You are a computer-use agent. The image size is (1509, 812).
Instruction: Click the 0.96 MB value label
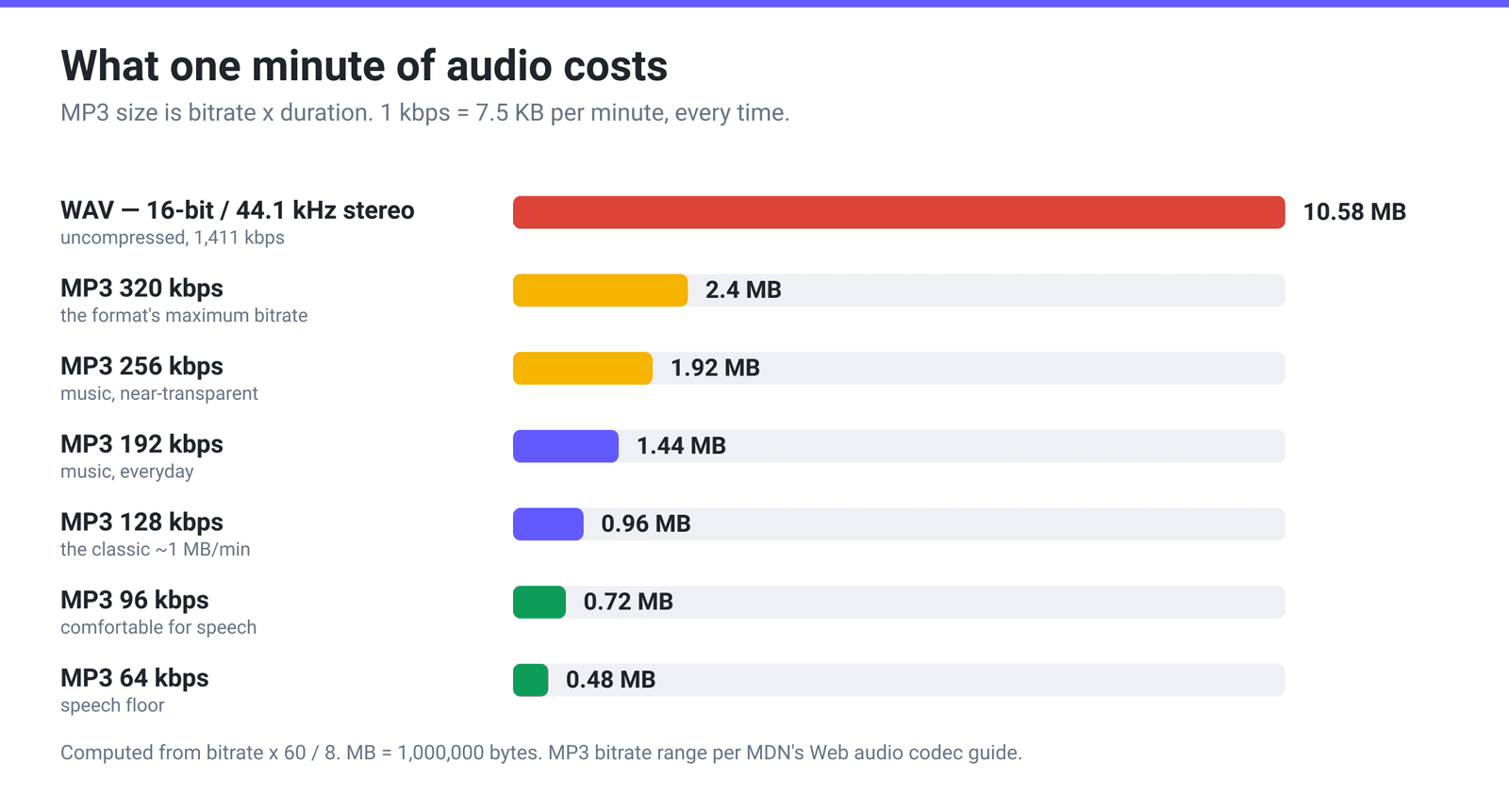pyautogui.click(x=646, y=524)
